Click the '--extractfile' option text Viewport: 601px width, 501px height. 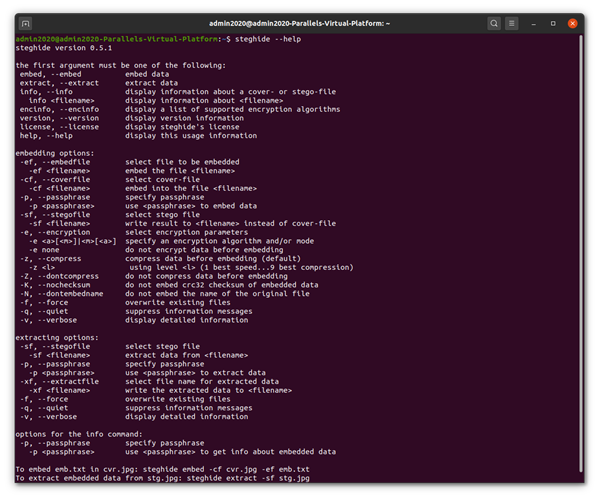pos(70,382)
